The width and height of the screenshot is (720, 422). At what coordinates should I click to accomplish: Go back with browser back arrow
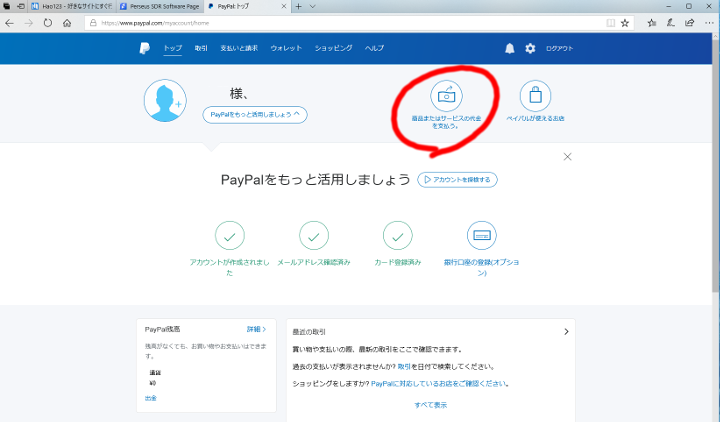[10, 23]
